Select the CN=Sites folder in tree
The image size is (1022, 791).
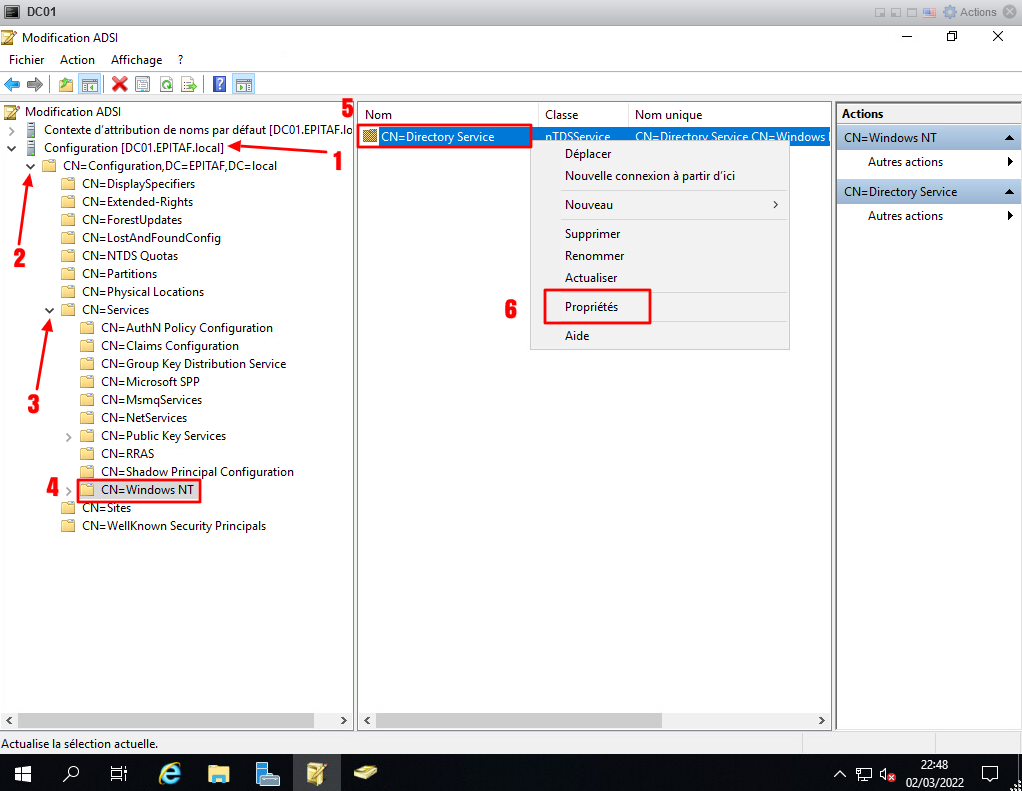click(x=106, y=508)
